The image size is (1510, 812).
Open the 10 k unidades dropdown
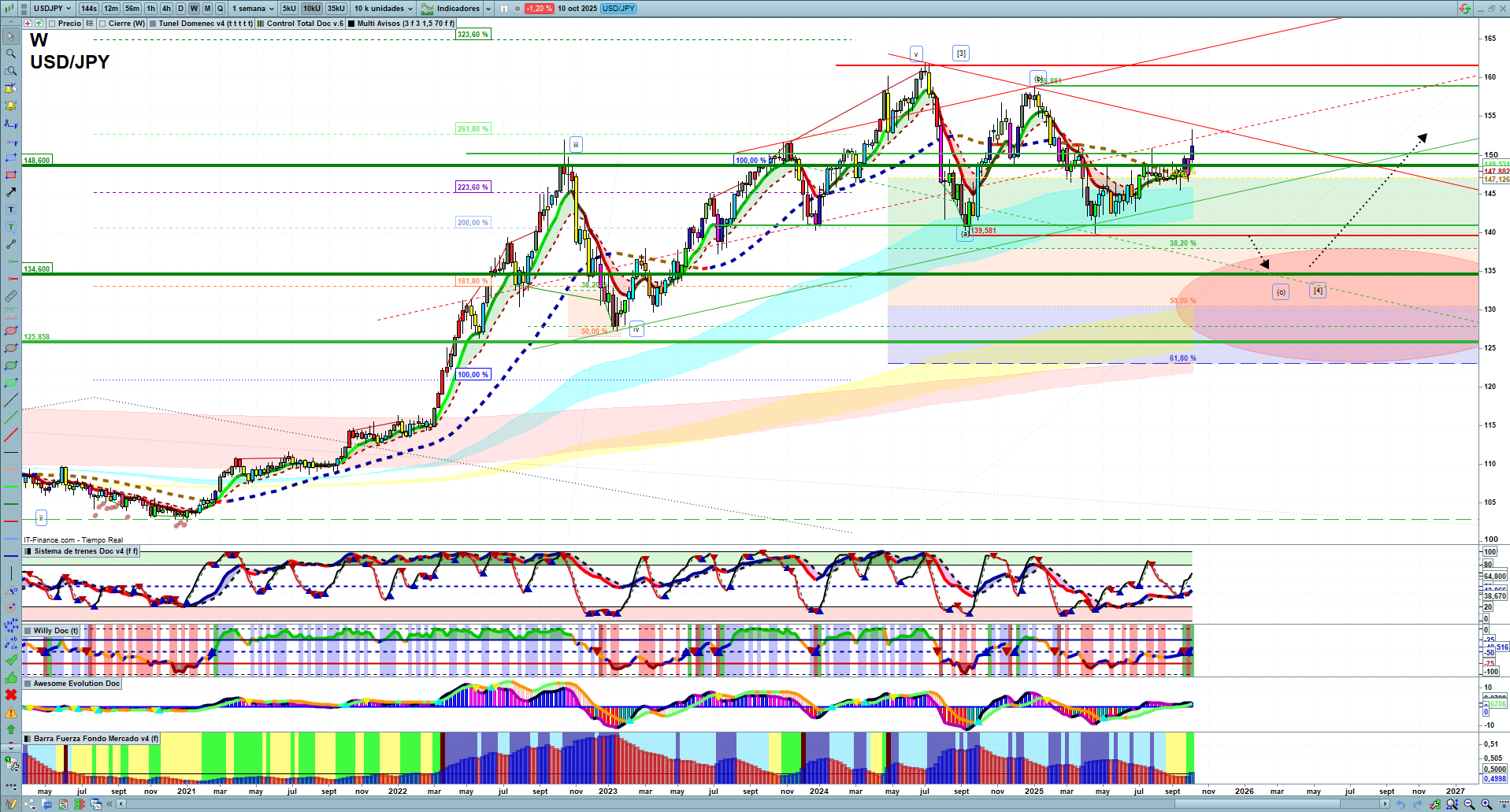(x=383, y=9)
